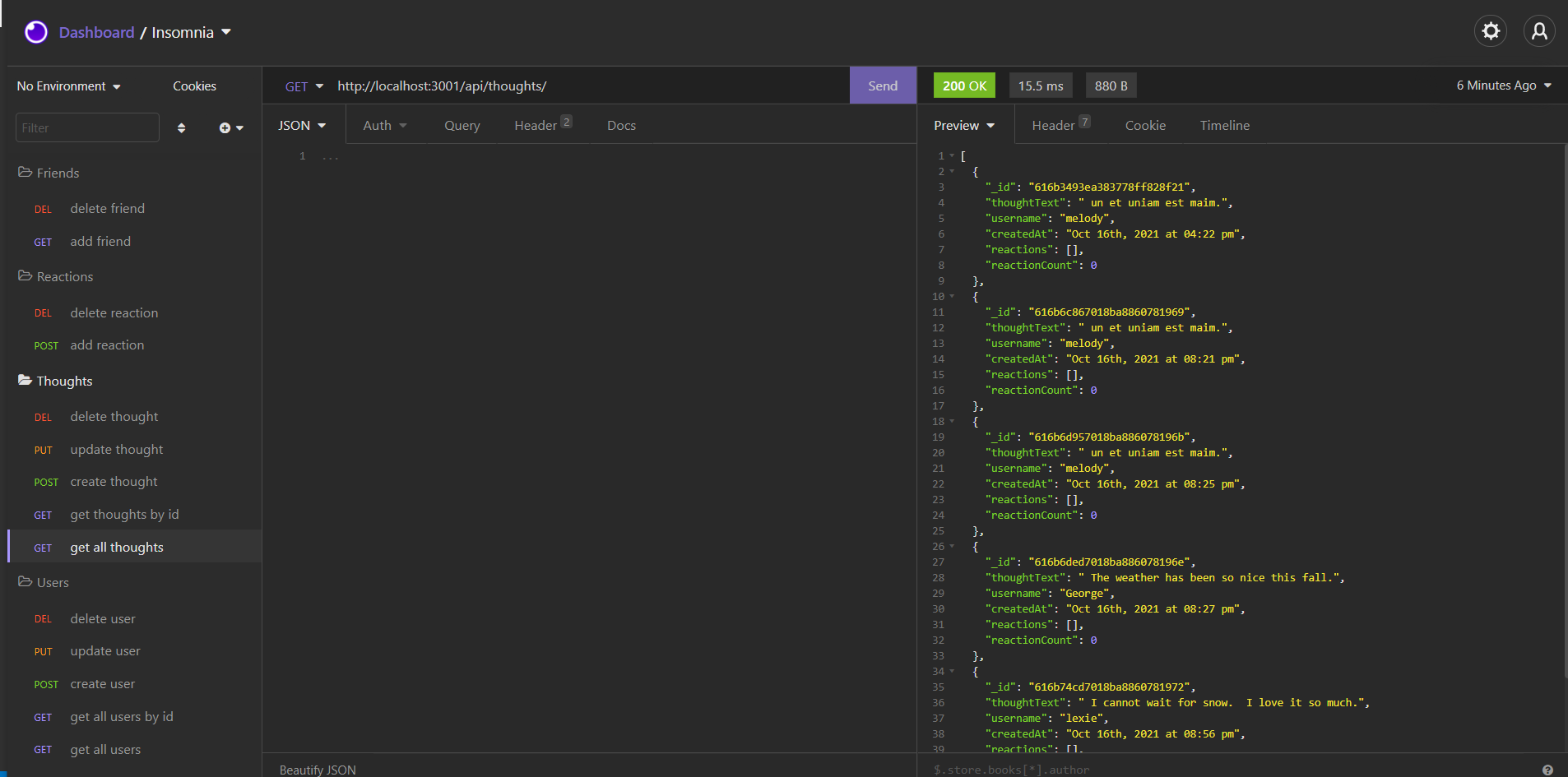Switch to the Query tab
This screenshot has width=1568, height=777.
462,126
